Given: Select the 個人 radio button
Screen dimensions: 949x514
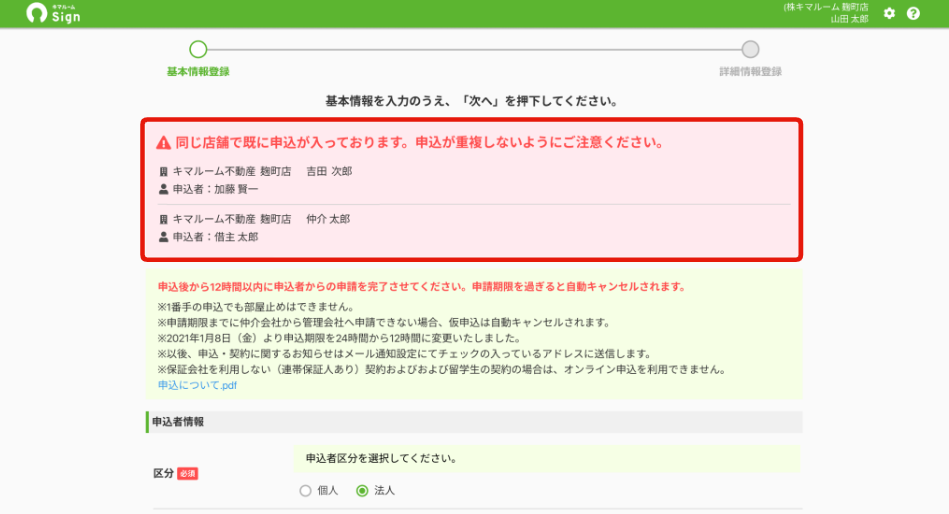Looking at the screenshot, I should pos(305,491).
